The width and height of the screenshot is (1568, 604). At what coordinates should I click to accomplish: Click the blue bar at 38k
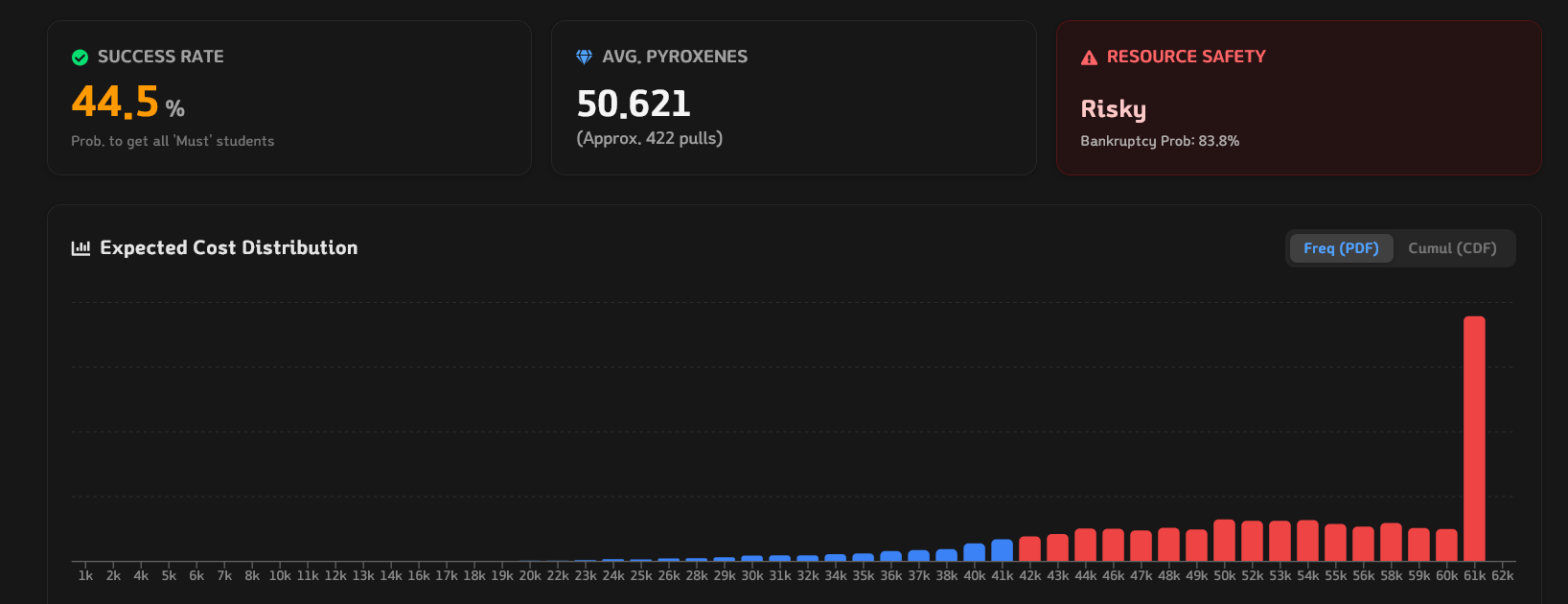pyautogui.click(x=947, y=555)
